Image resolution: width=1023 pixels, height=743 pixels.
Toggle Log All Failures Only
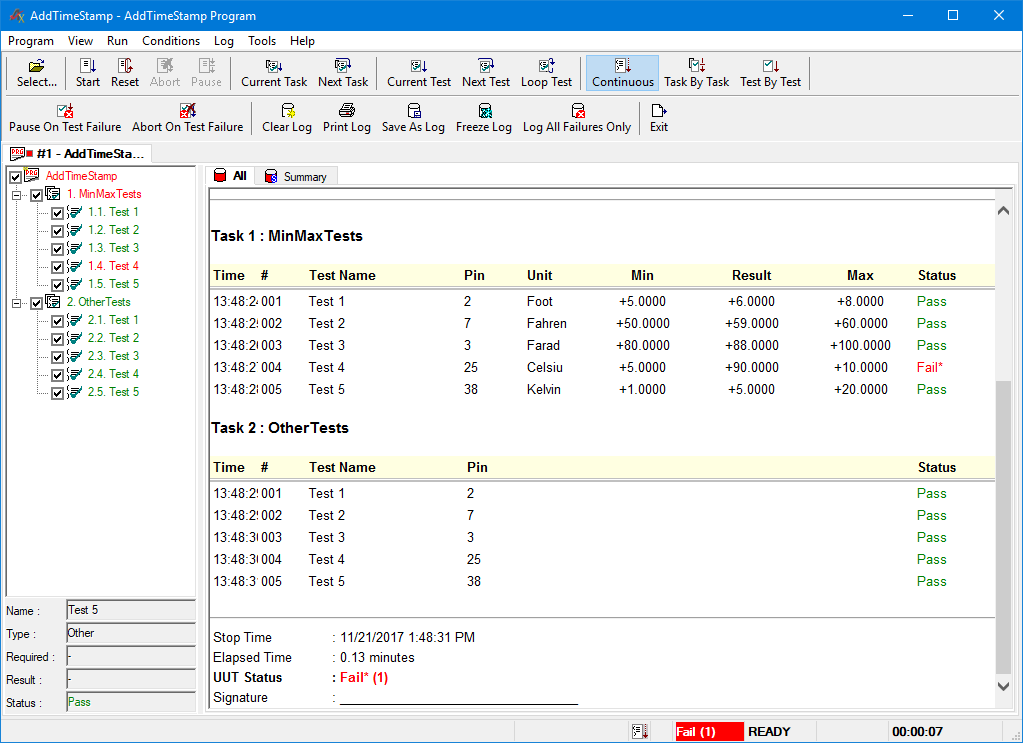[x=576, y=118]
